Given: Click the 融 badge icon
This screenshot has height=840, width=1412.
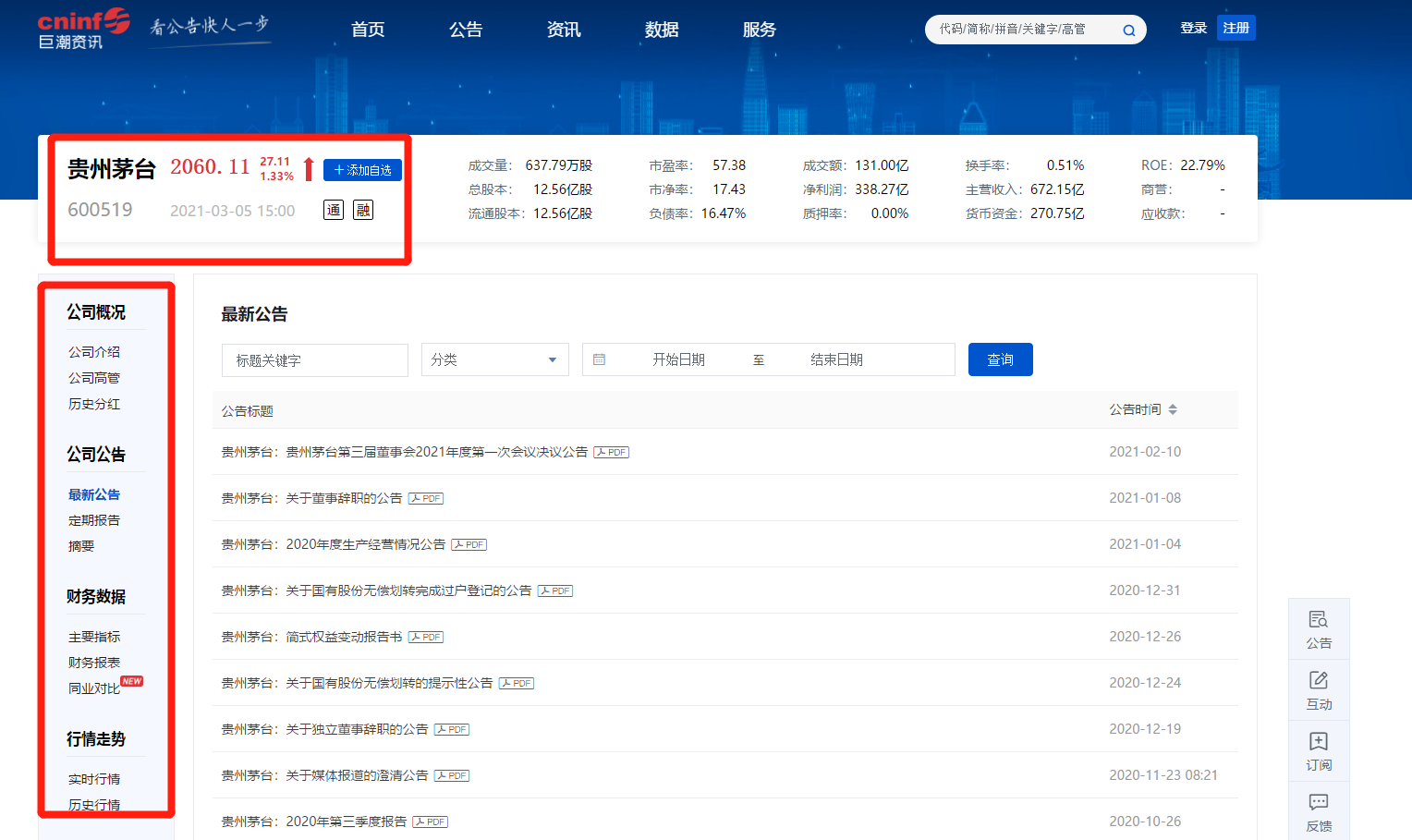Looking at the screenshot, I should click(x=363, y=210).
